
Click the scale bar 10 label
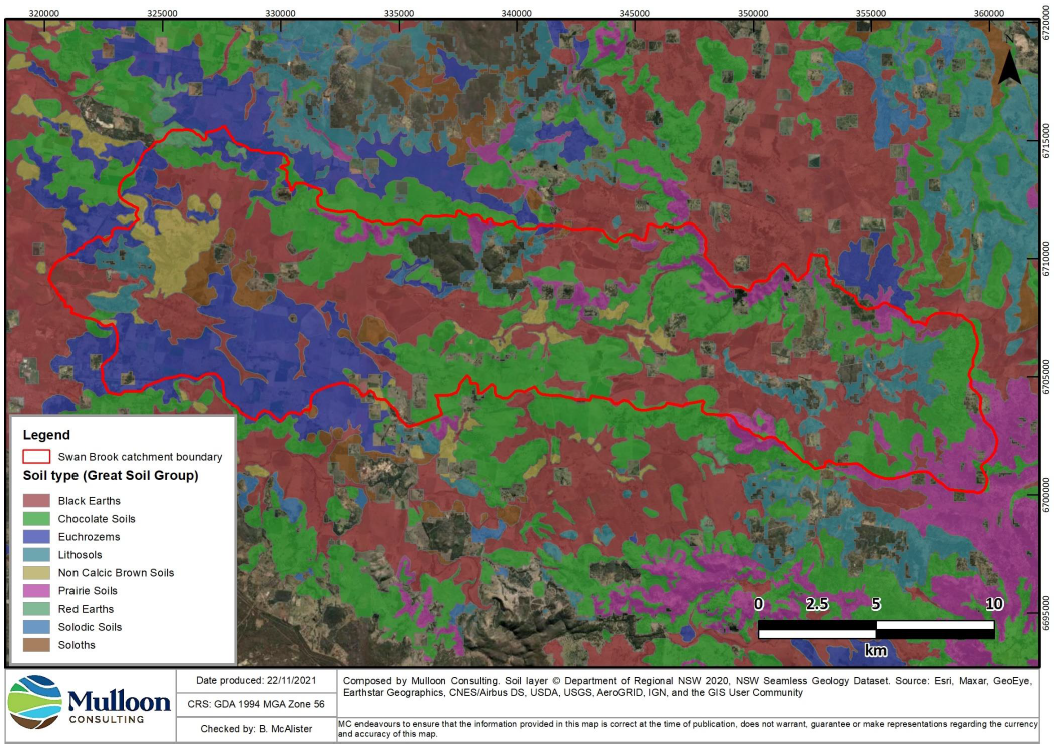(x=994, y=604)
